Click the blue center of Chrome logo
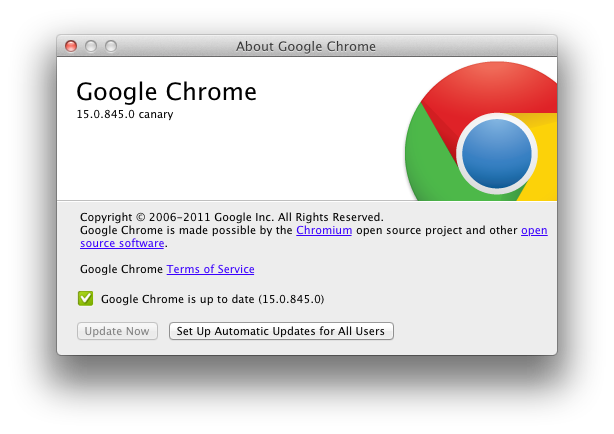Screen dimensions: 614x434 pos(497,154)
